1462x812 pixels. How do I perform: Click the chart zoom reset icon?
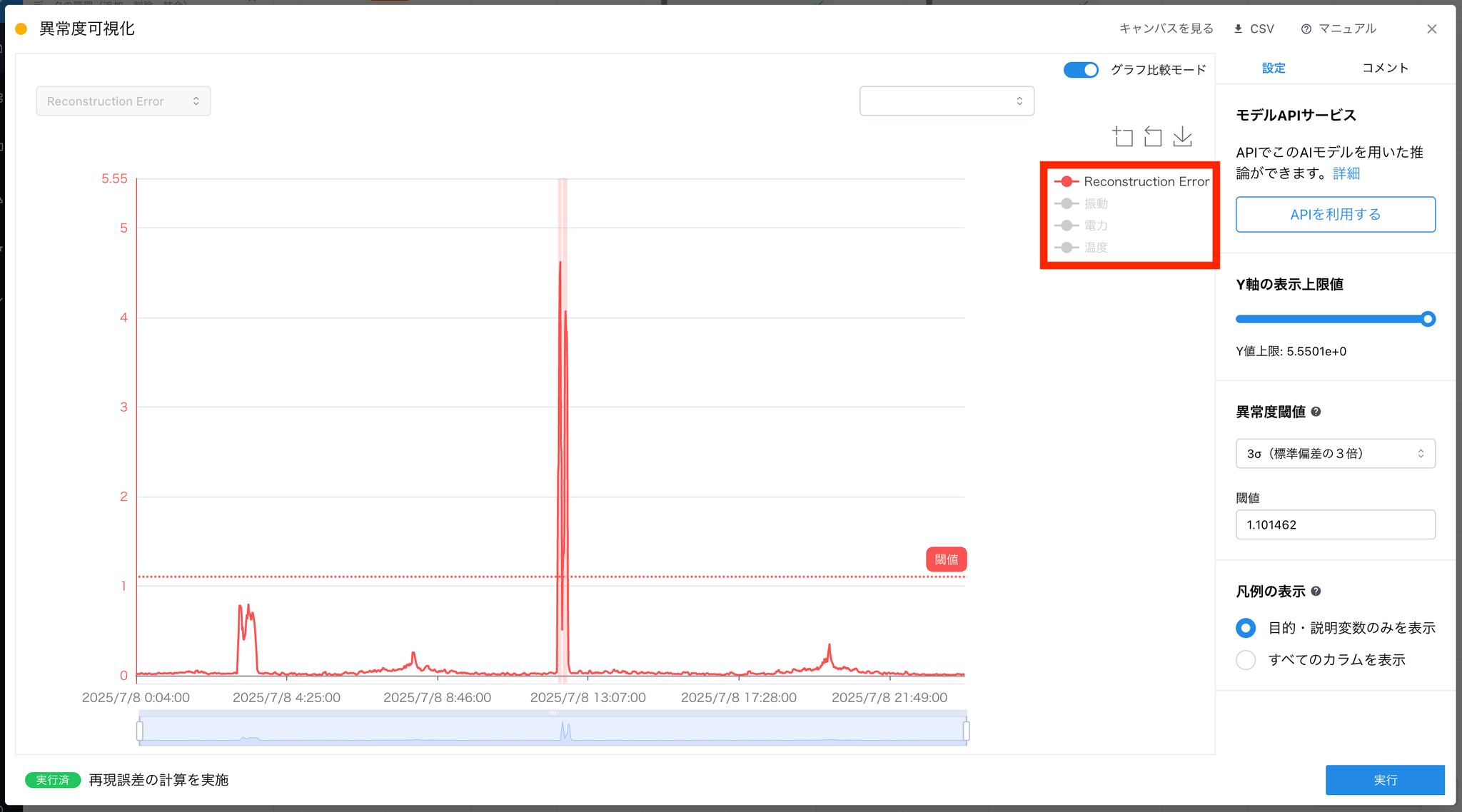tap(1153, 136)
